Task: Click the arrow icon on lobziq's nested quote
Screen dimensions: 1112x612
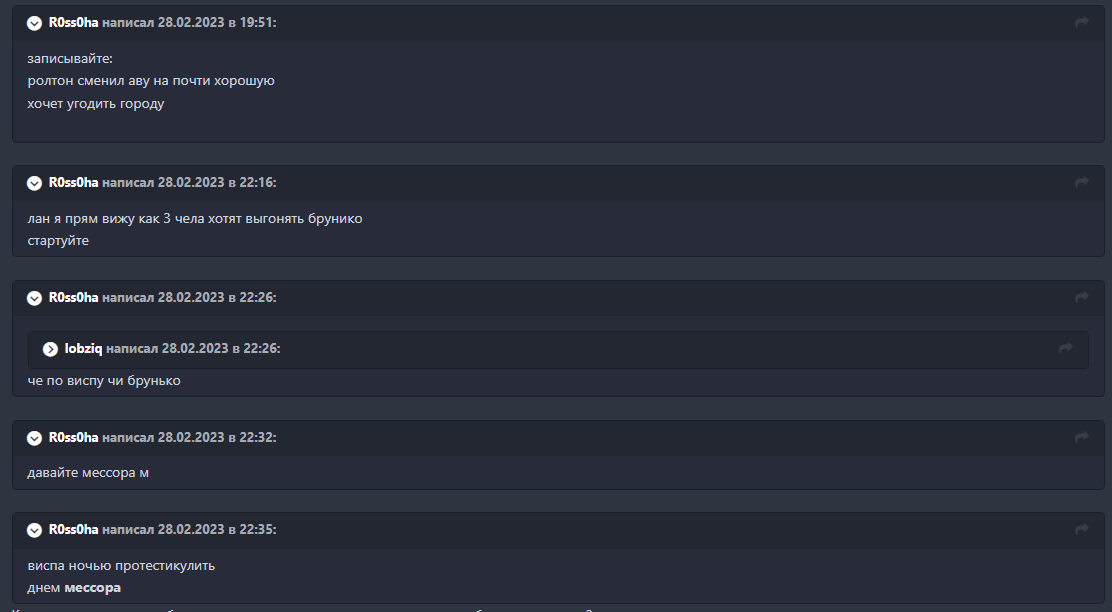Action: [x=1065, y=348]
